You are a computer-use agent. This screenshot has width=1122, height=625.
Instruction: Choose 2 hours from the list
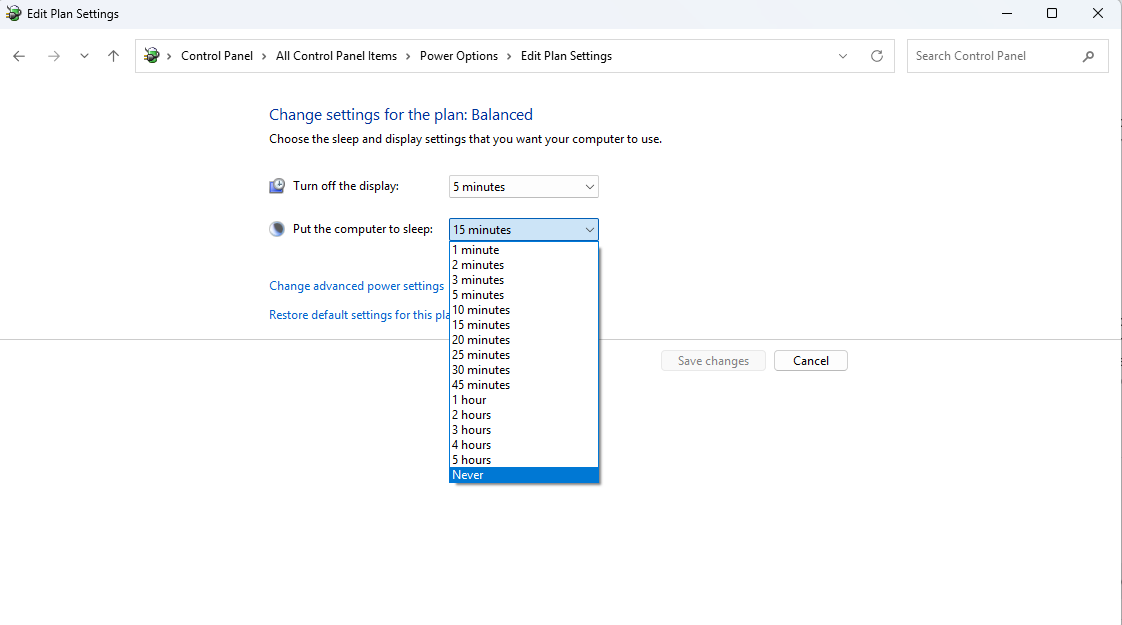(x=524, y=415)
